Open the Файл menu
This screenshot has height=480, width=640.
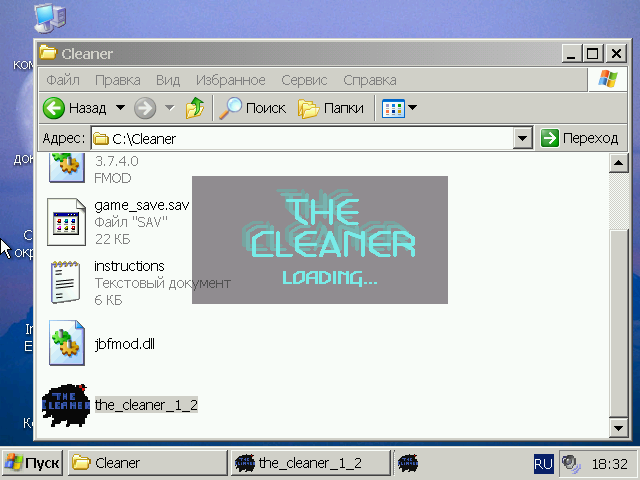63,80
